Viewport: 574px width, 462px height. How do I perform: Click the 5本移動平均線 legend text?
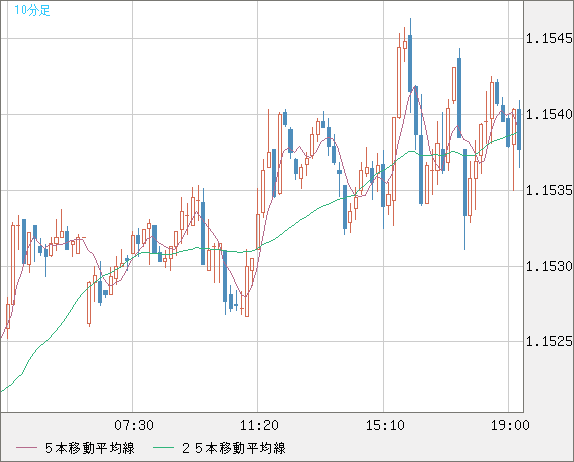[x=90, y=448]
